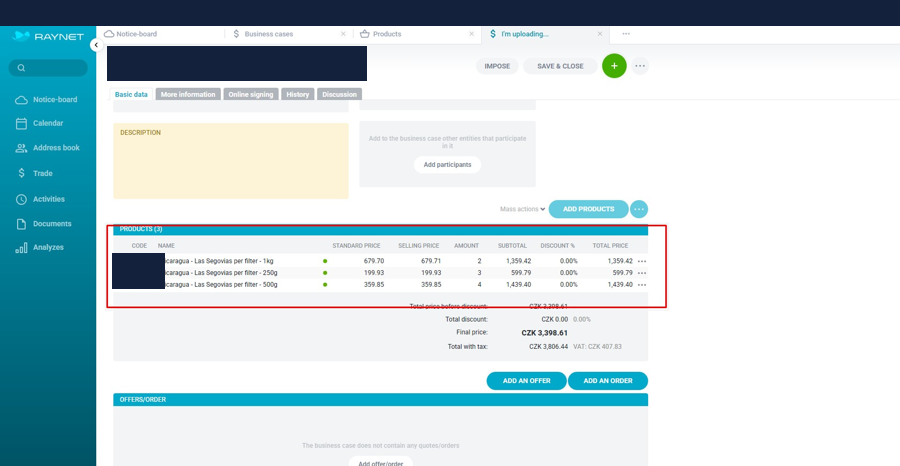This screenshot has width=900, height=466.
Task: Open the History tab
Action: click(298, 94)
